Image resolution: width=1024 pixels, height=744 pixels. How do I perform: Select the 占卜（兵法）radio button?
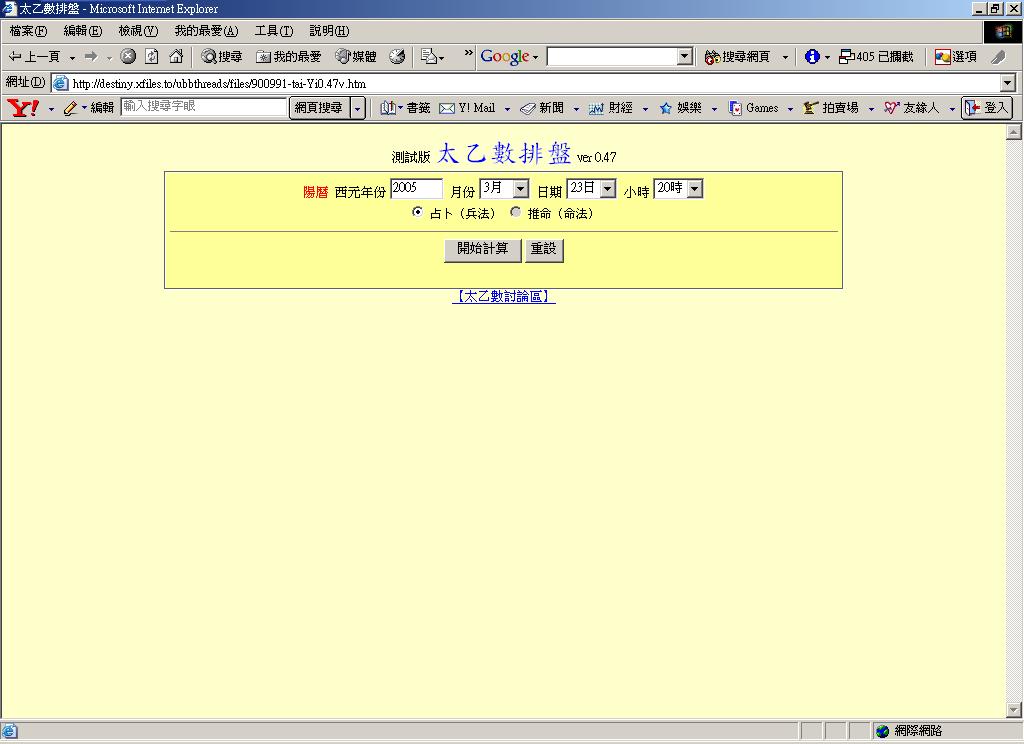(x=417, y=212)
